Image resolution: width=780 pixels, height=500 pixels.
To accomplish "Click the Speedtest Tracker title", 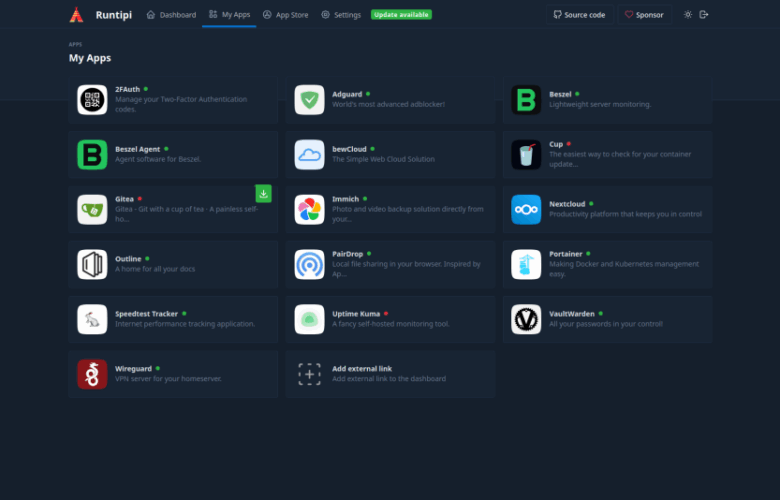I will 146,313.
